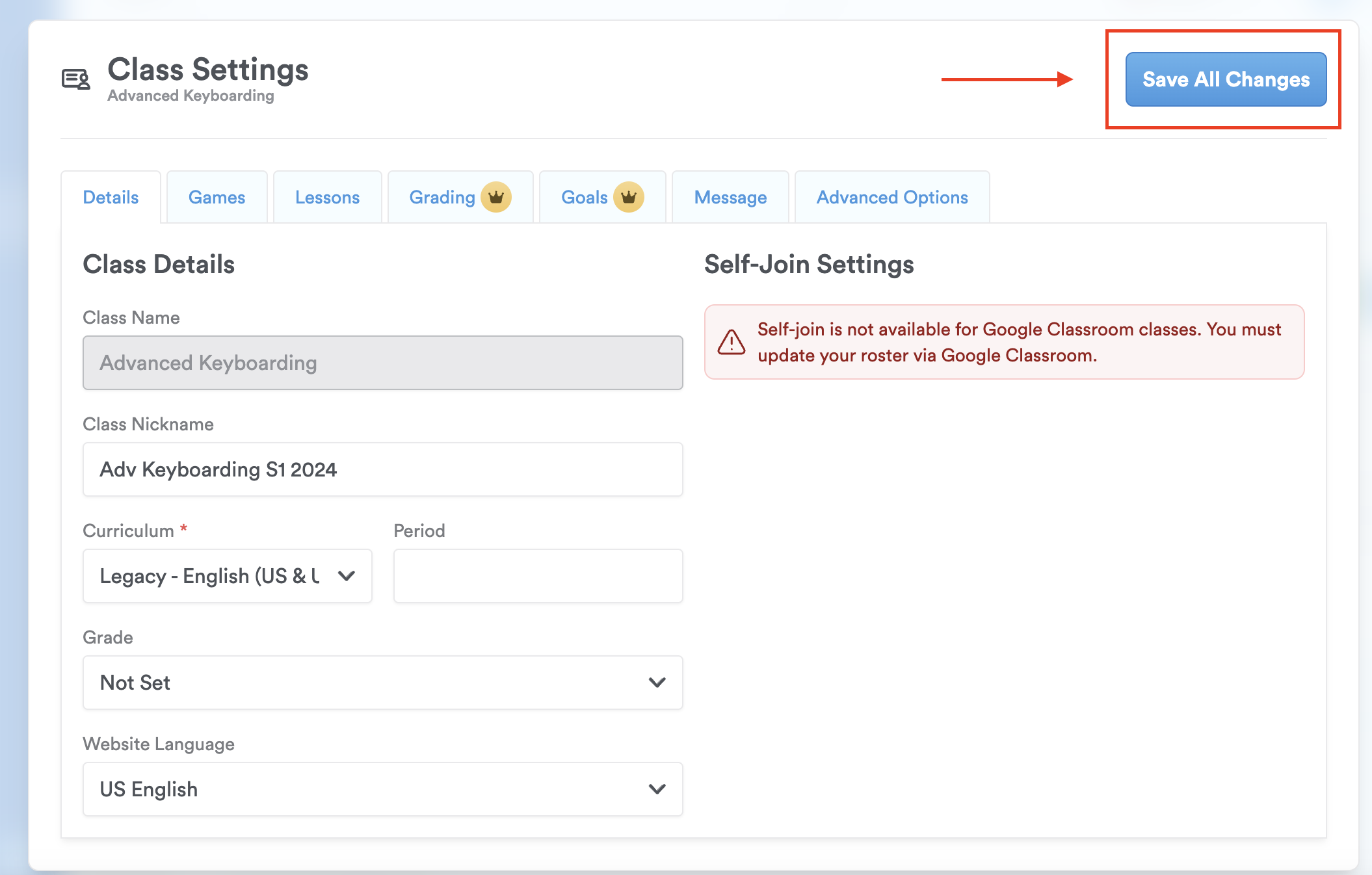
Task: Click the warning triangle icon in alert
Action: click(731, 342)
